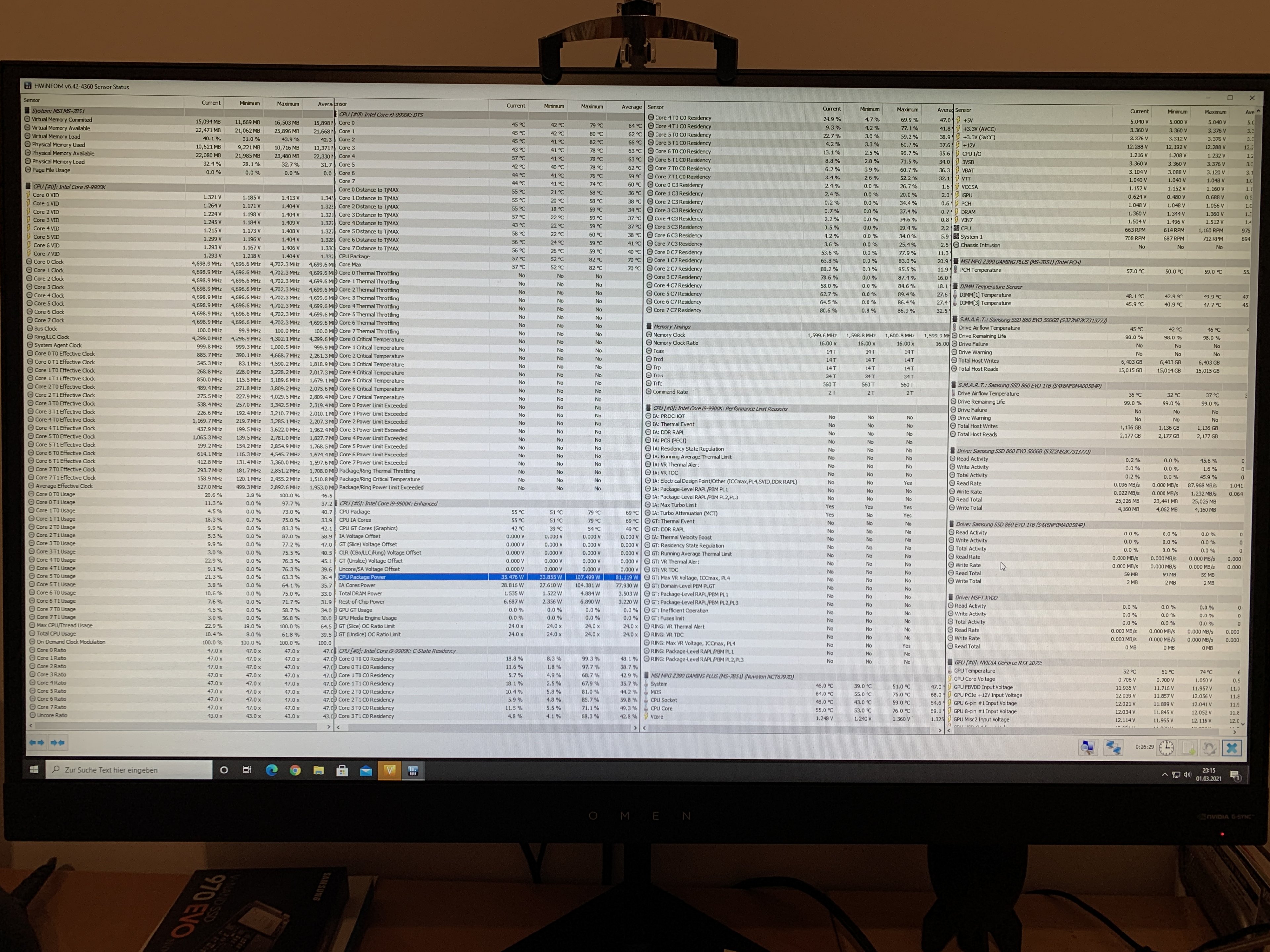Reset the elapsed time clock button
1270x952 pixels.
1166,747
